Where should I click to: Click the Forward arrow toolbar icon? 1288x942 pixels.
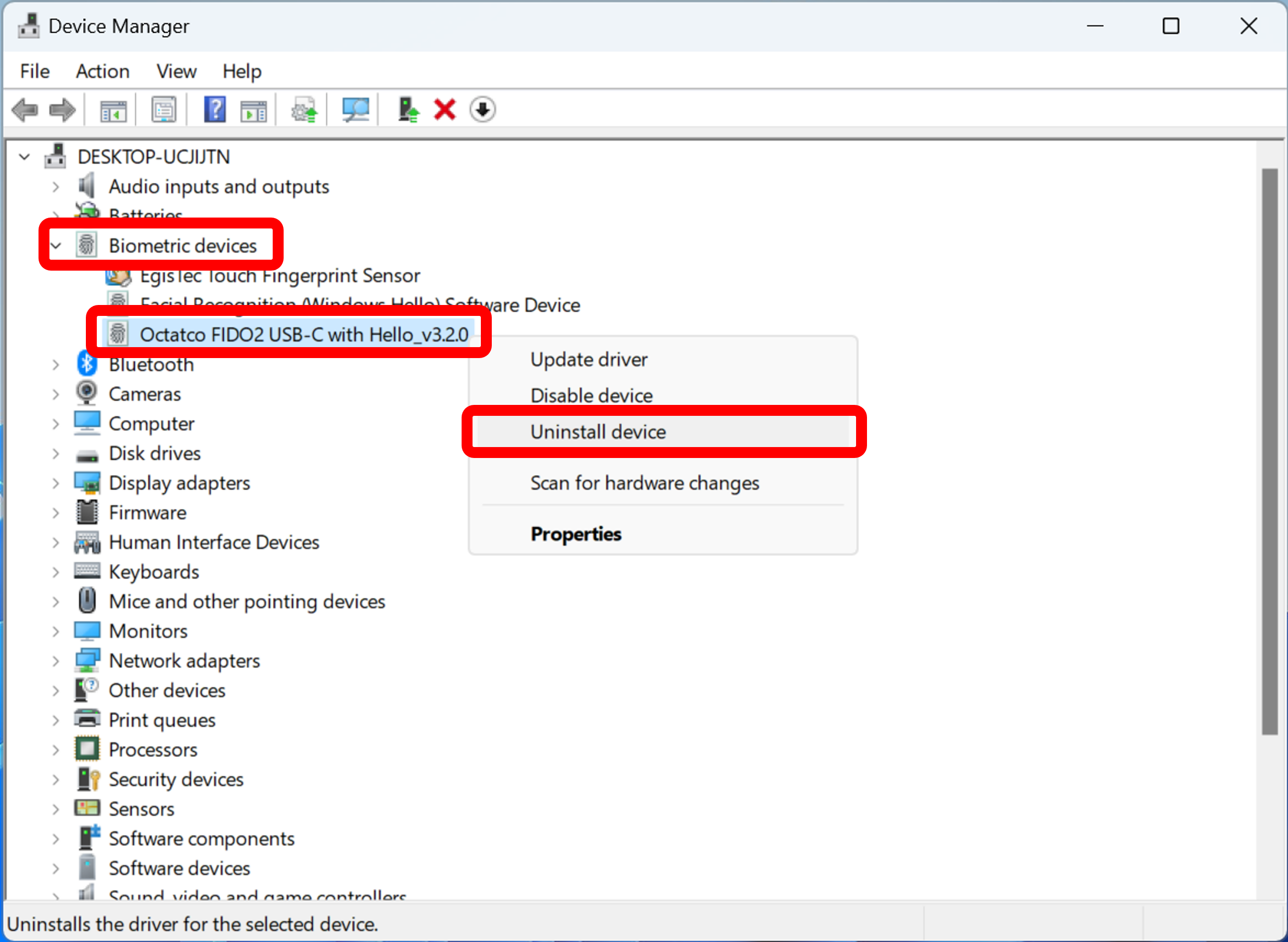coord(62,109)
